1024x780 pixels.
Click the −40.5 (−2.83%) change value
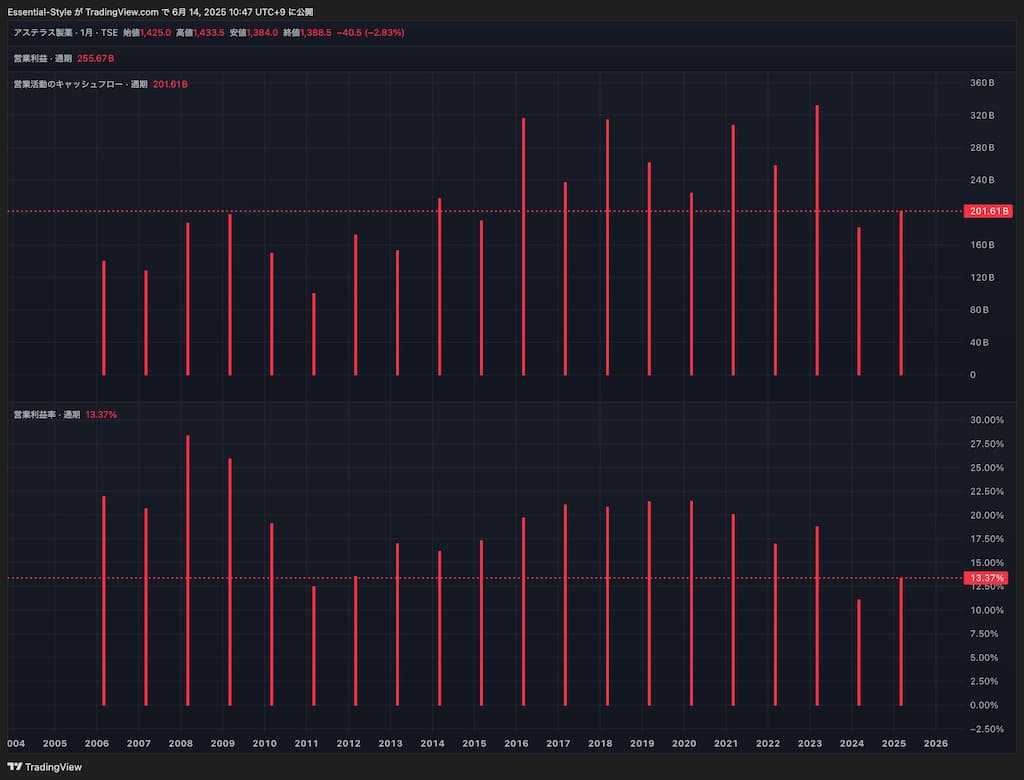(x=370, y=33)
